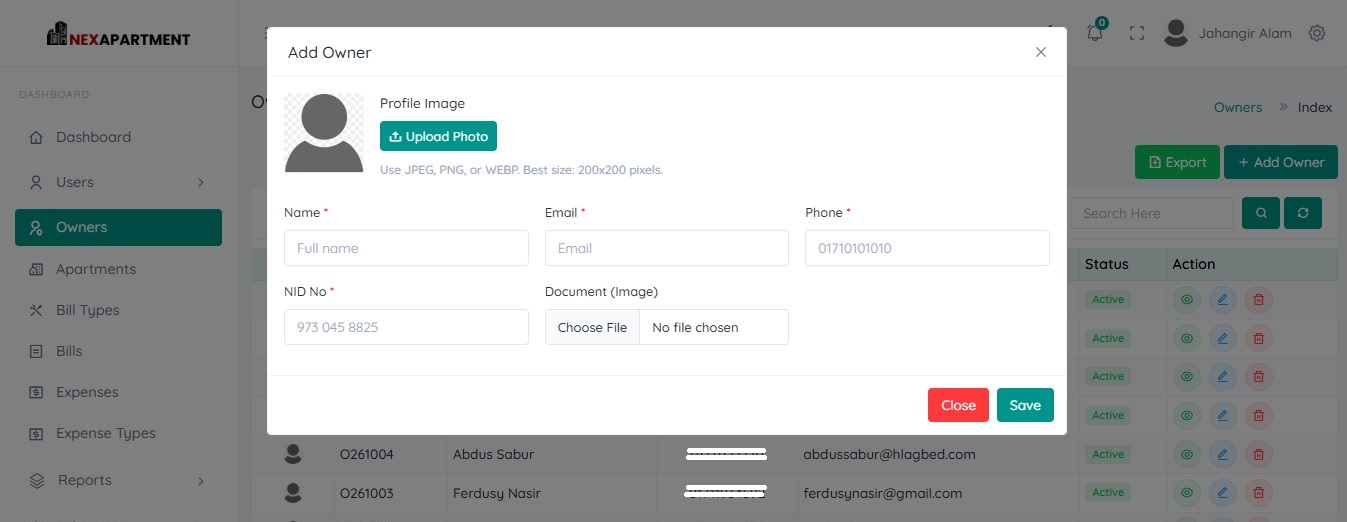This screenshot has height=522, width=1347.
Task: Click the Upload Photo button
Action: point(438,136)
